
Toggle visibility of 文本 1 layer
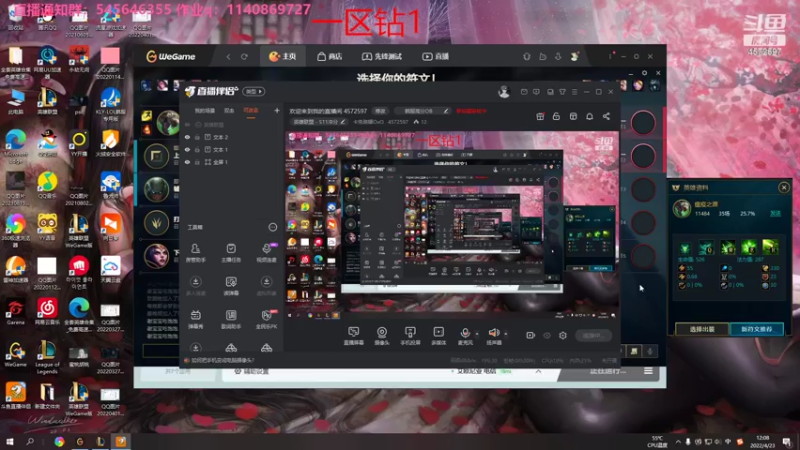187,149
